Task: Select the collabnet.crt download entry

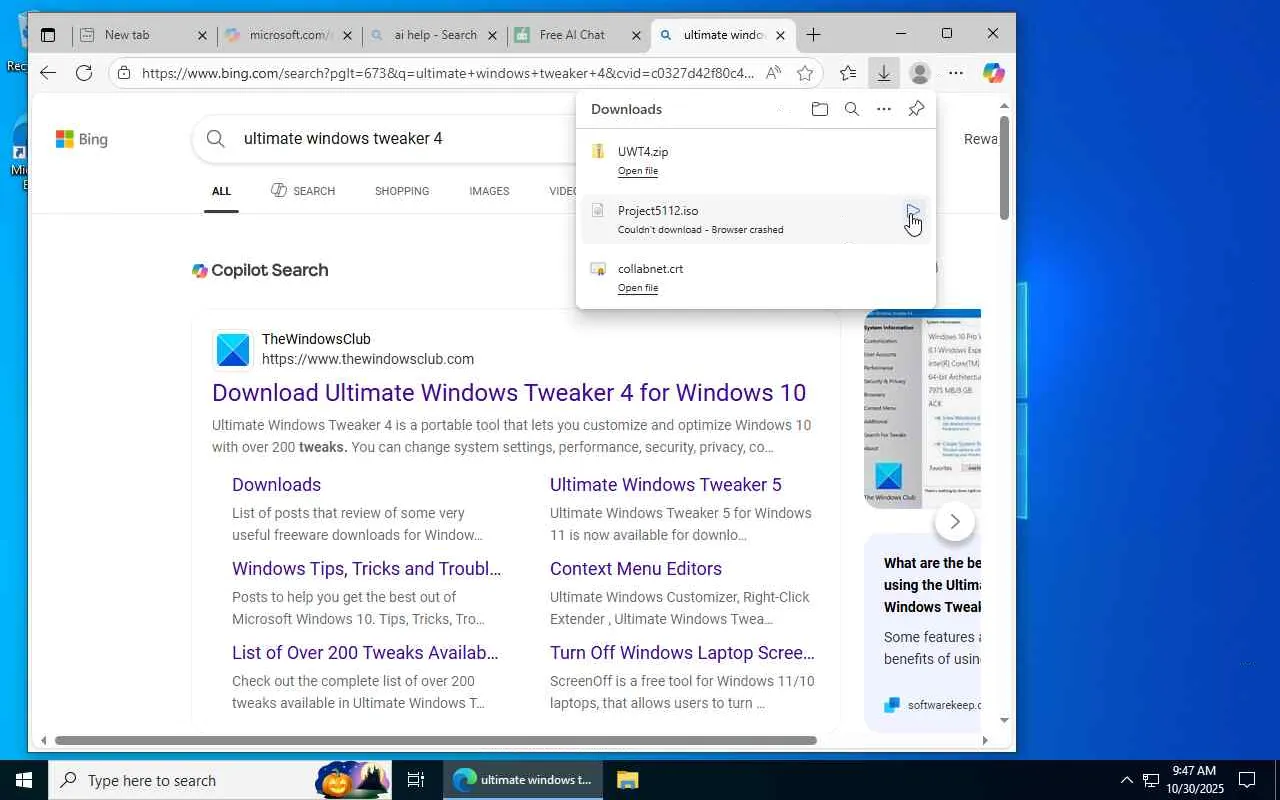Action: tap(756, 277)
